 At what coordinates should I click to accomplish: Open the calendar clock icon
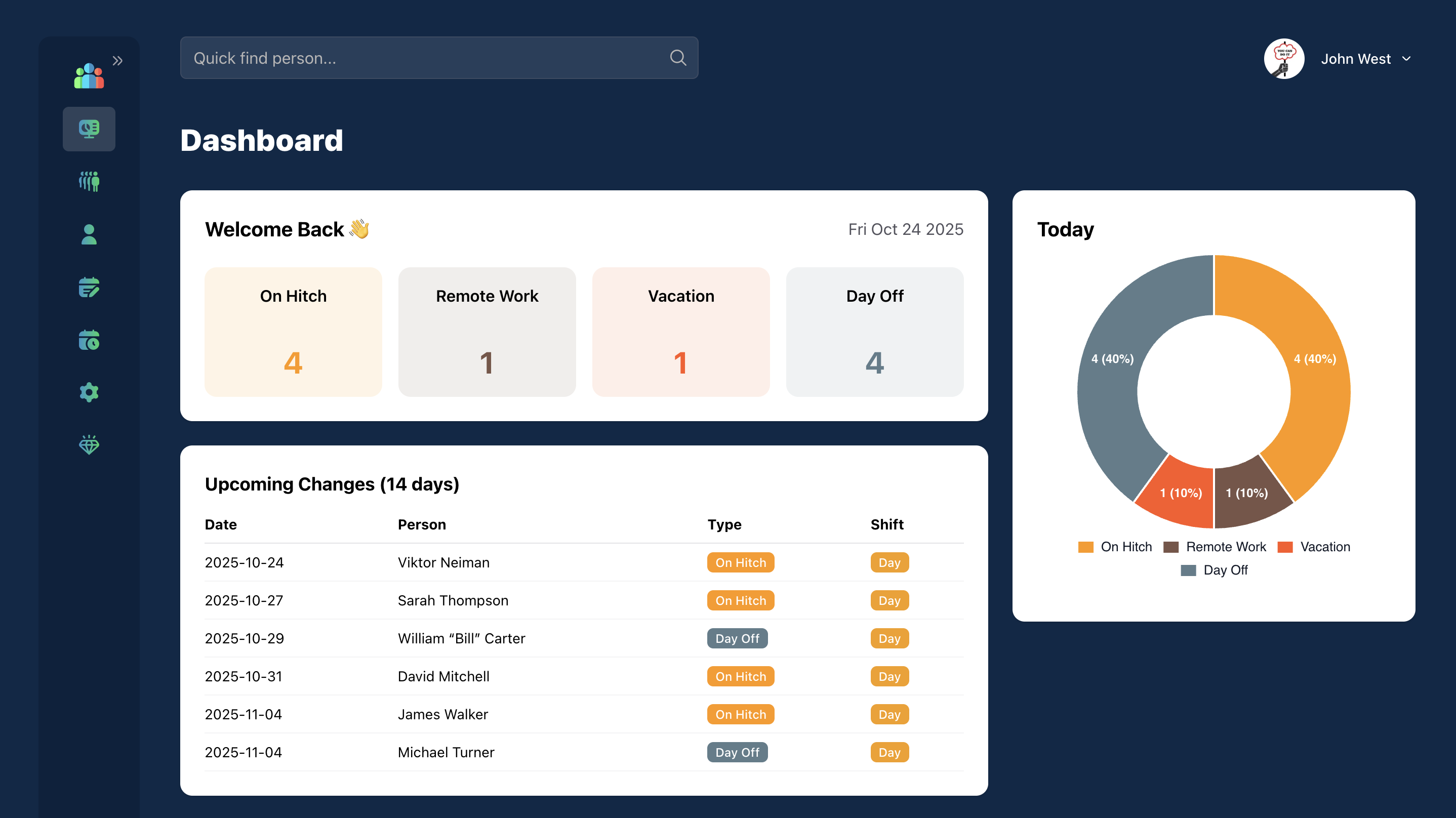(89, 340)
